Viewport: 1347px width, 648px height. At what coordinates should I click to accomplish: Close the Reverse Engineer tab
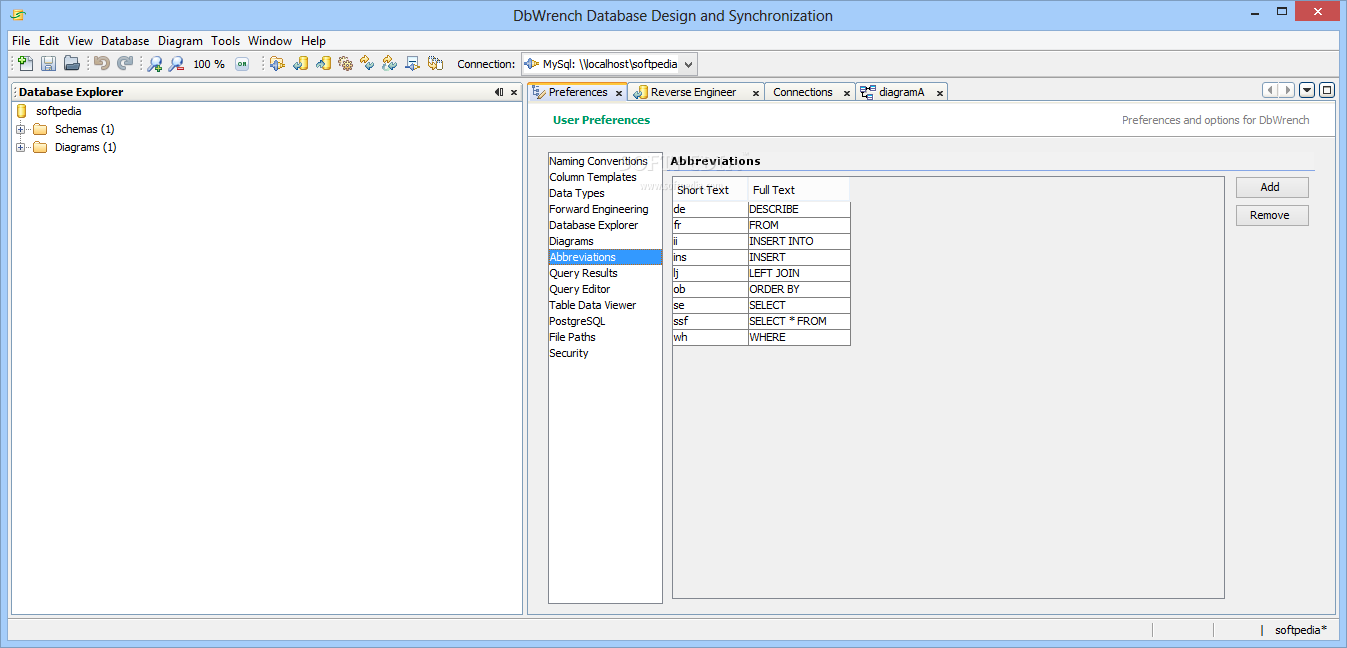coord(755,93)
